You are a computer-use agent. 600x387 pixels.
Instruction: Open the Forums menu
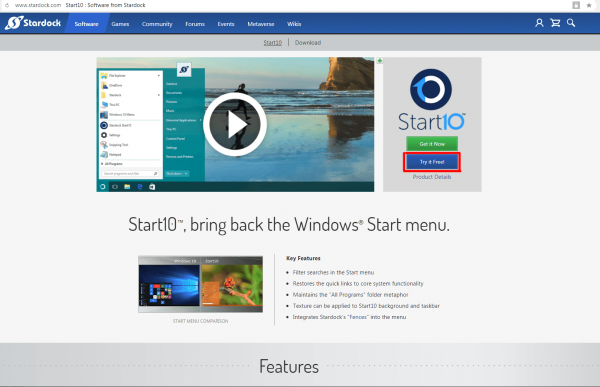click(195, 24)
